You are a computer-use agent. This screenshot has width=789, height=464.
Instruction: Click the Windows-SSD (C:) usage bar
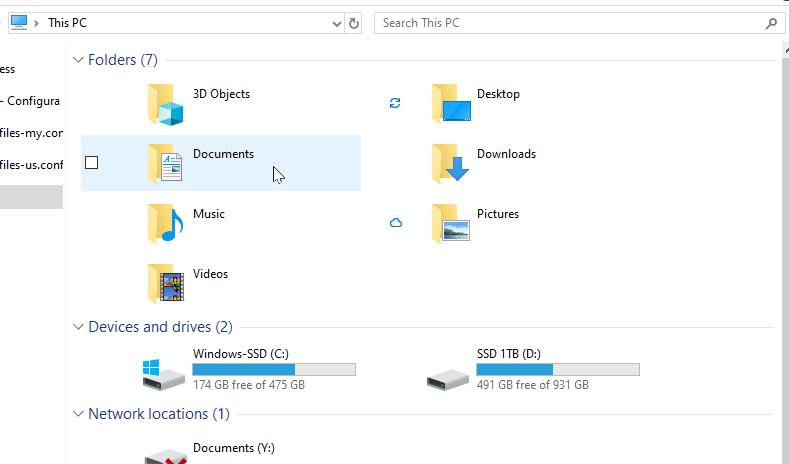coord(274,369)
